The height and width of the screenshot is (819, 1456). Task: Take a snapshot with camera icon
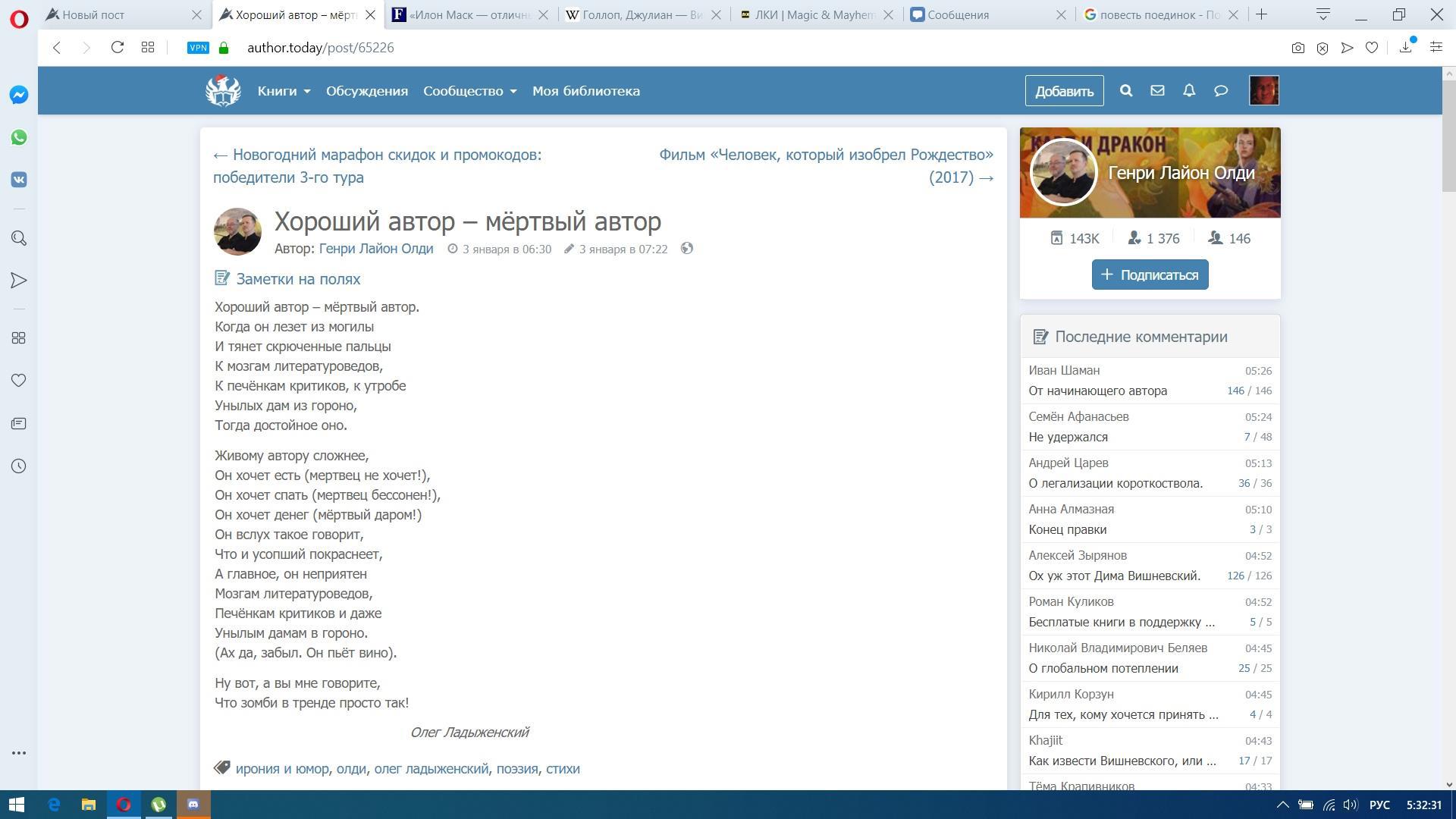click(x=1298, y=48)
